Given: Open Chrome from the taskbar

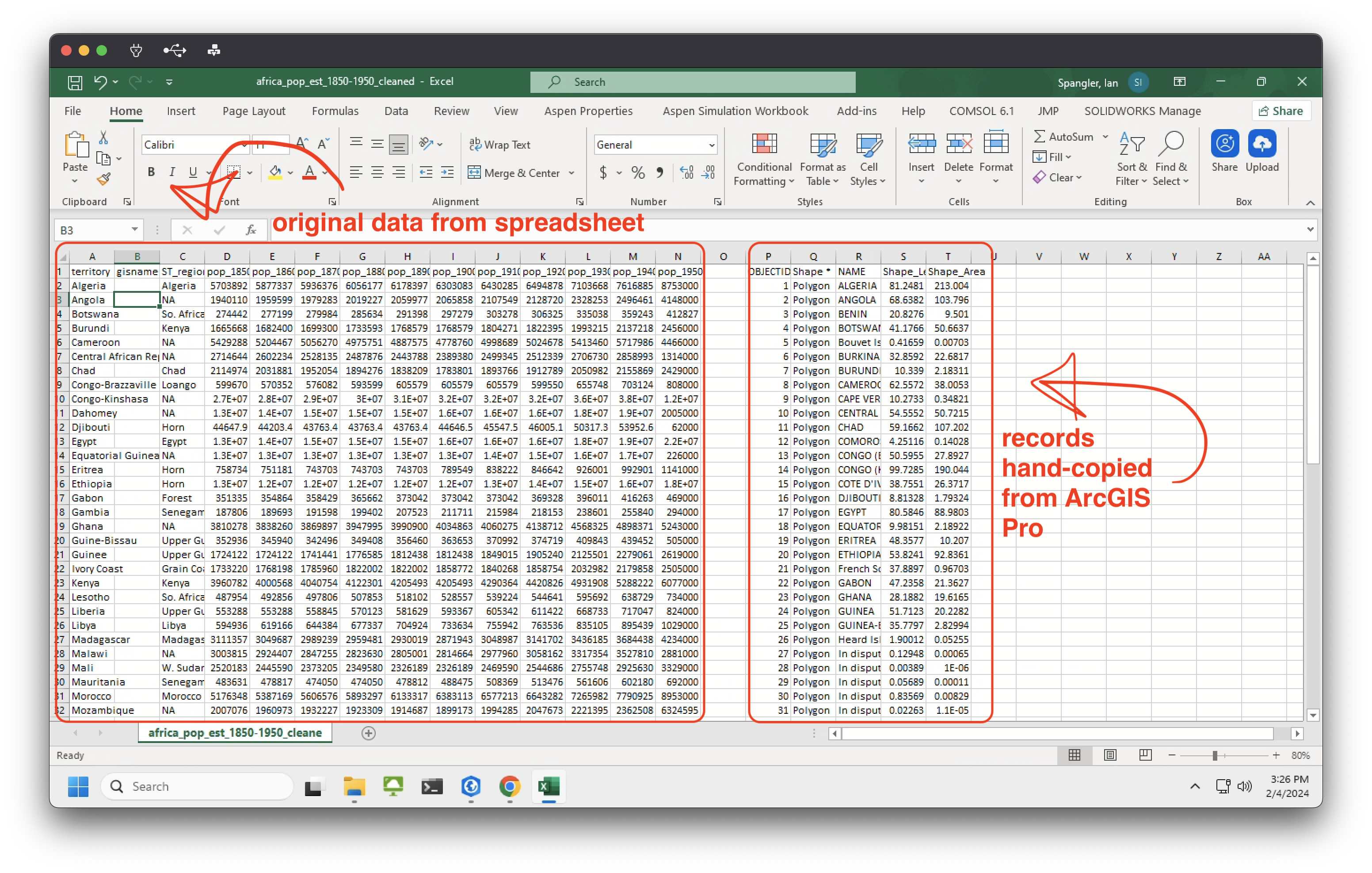Looking at the screenshot, I should click(509, 786).
